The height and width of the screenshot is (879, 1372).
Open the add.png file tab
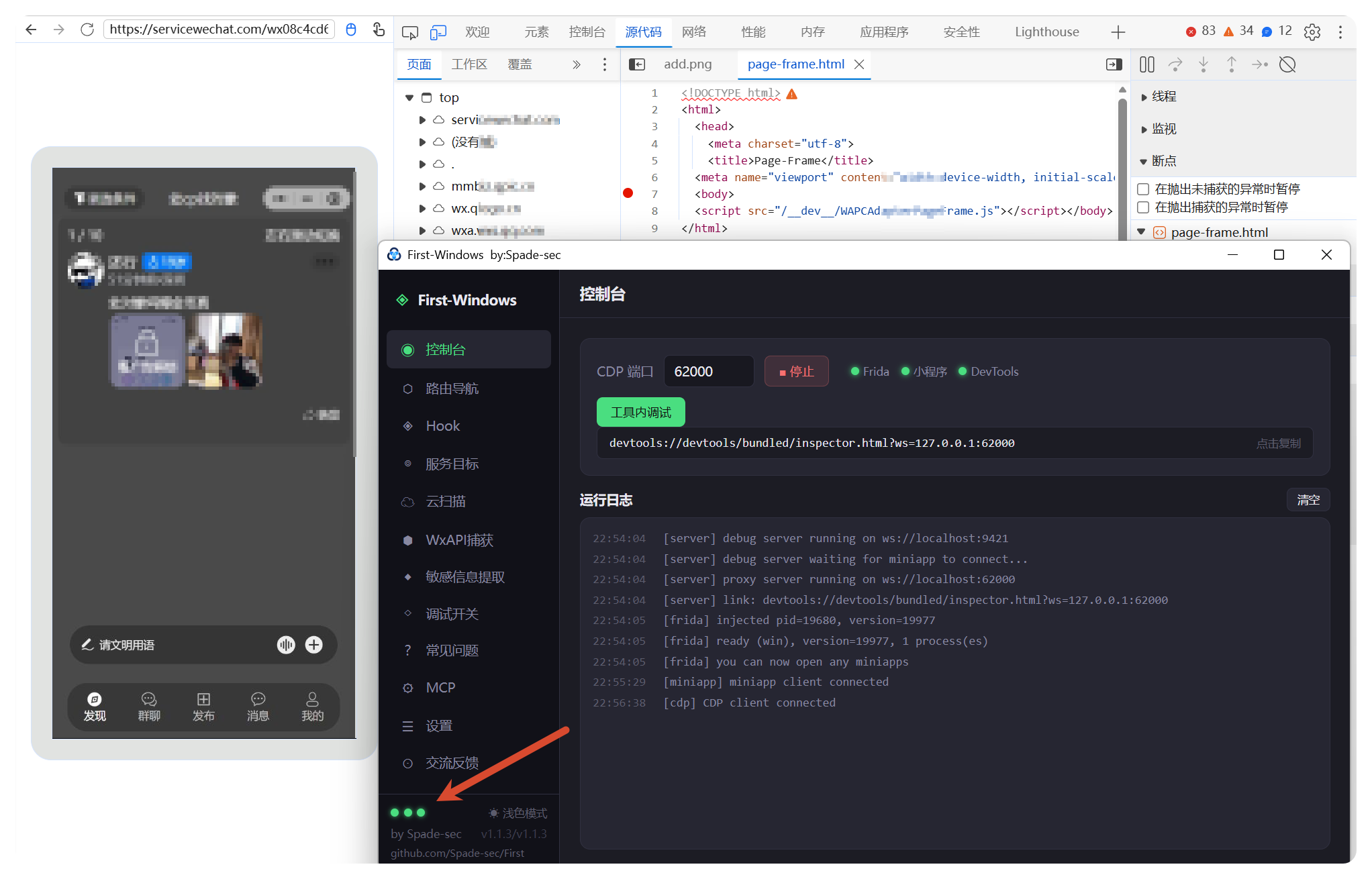[687, 64]
